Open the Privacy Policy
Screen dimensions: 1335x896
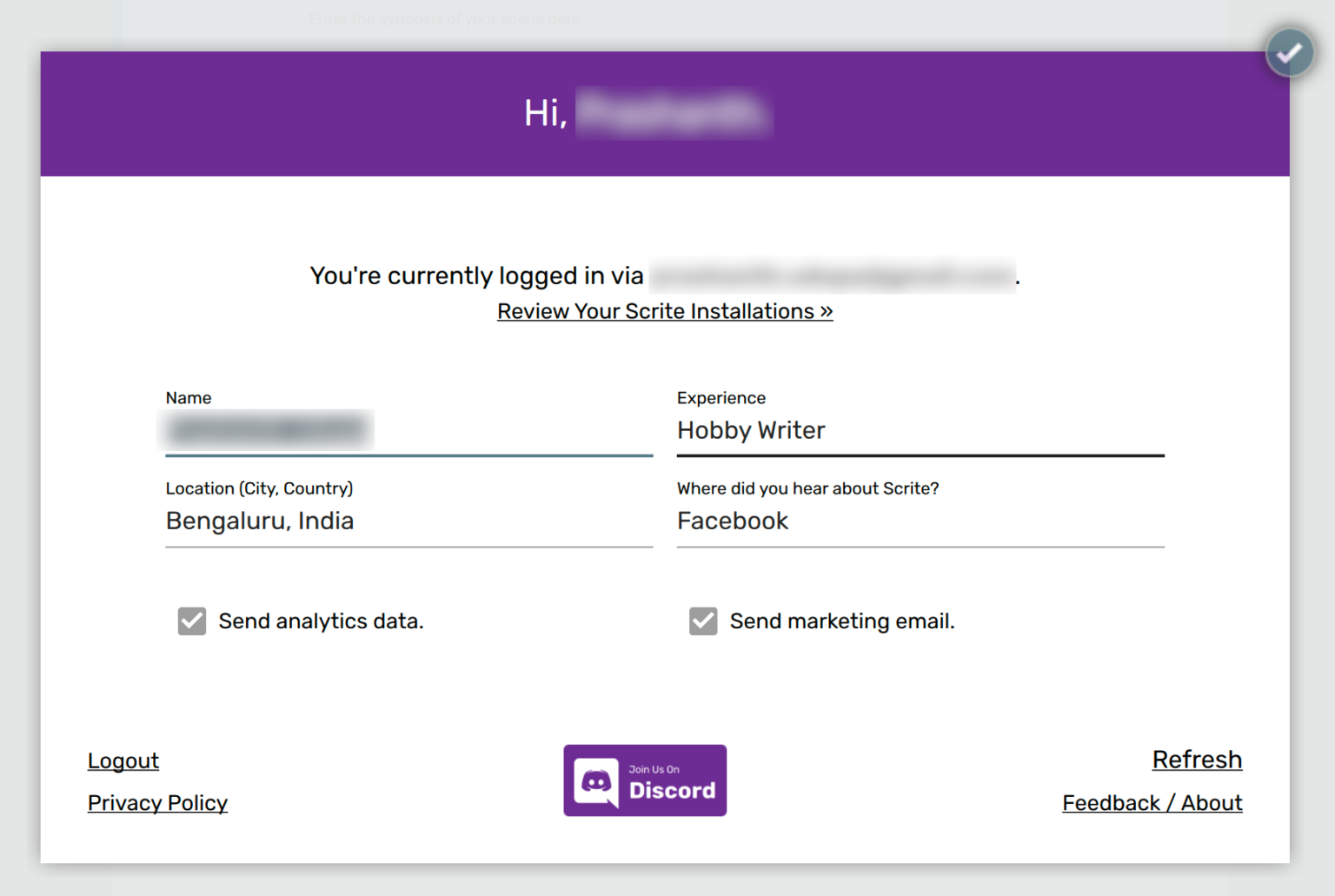tap(157, 802)
